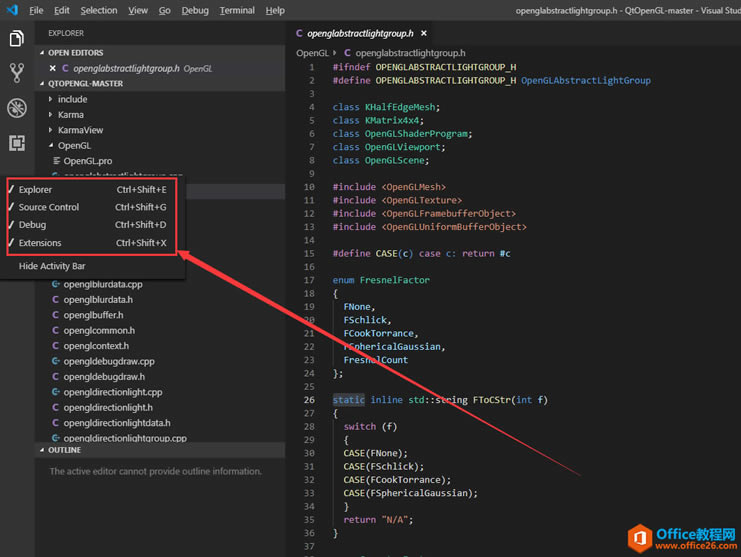This screenshot has height=557, width=741.
Task: Collapse the Outline section
Action: tap(42, 450)
